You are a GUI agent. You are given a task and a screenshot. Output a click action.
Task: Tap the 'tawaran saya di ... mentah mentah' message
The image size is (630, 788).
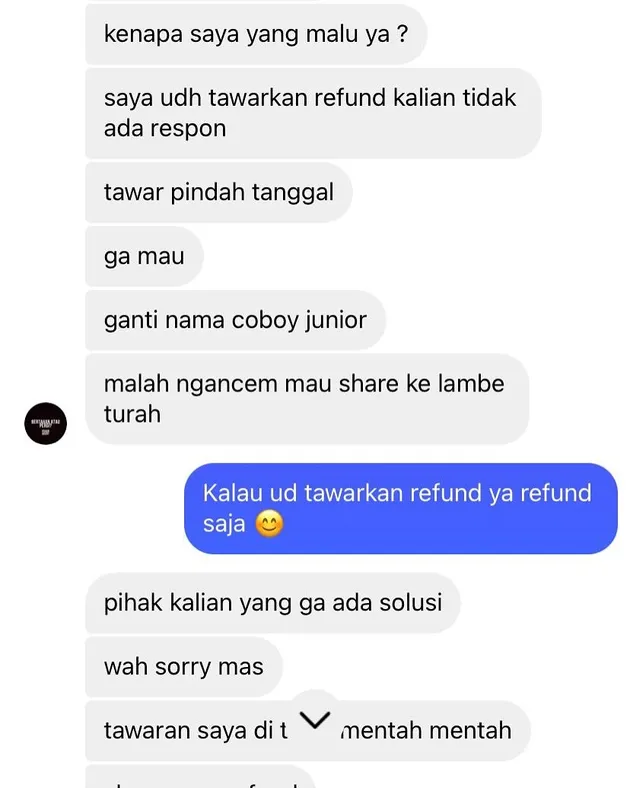point(308,731)
